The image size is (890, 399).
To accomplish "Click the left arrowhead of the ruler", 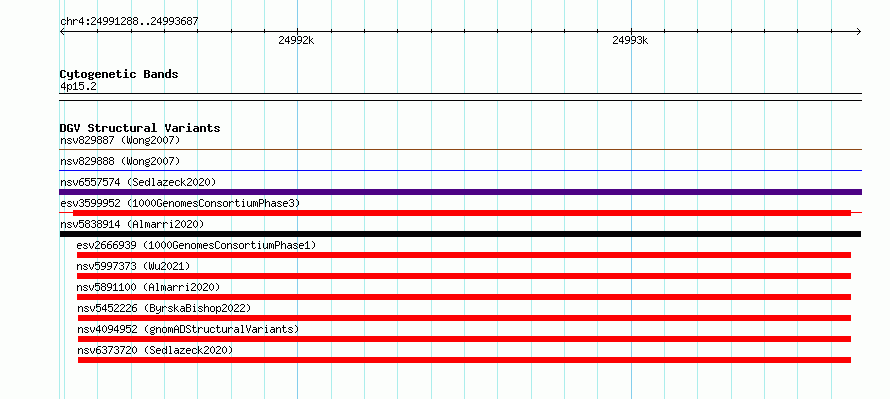I will [x=62, y=31].
